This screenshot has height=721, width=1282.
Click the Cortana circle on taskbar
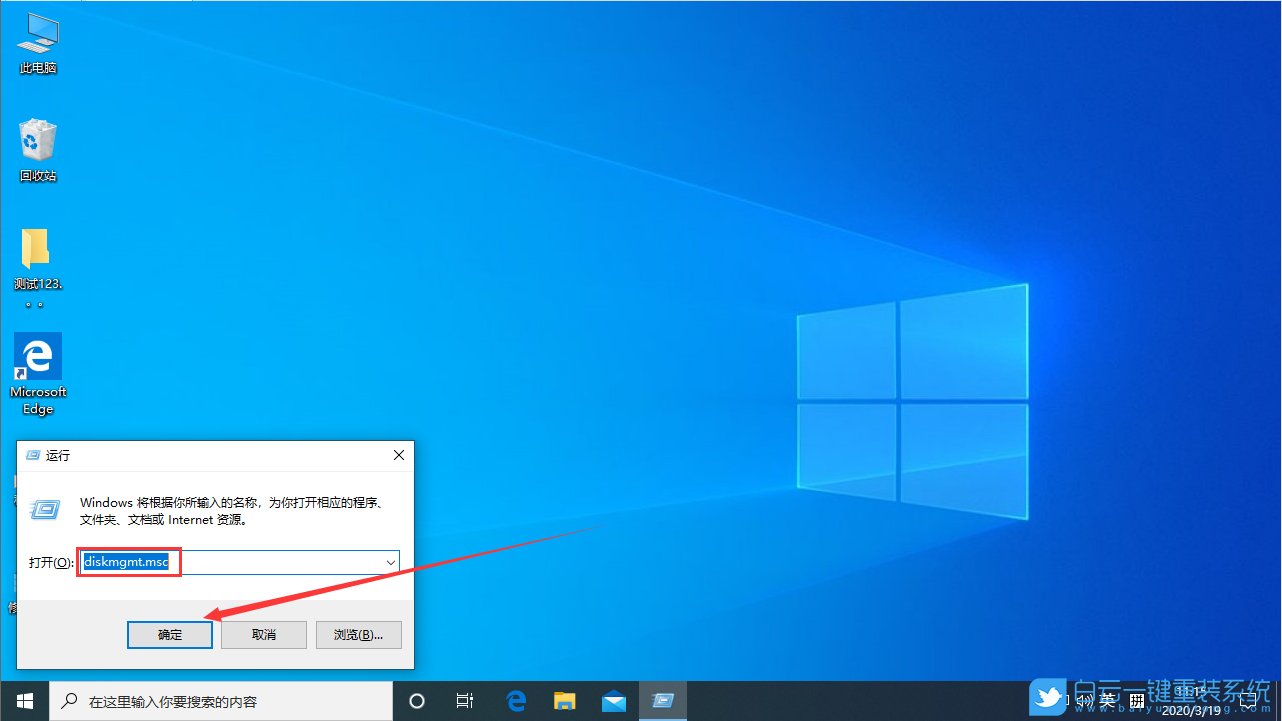(417, 700)
